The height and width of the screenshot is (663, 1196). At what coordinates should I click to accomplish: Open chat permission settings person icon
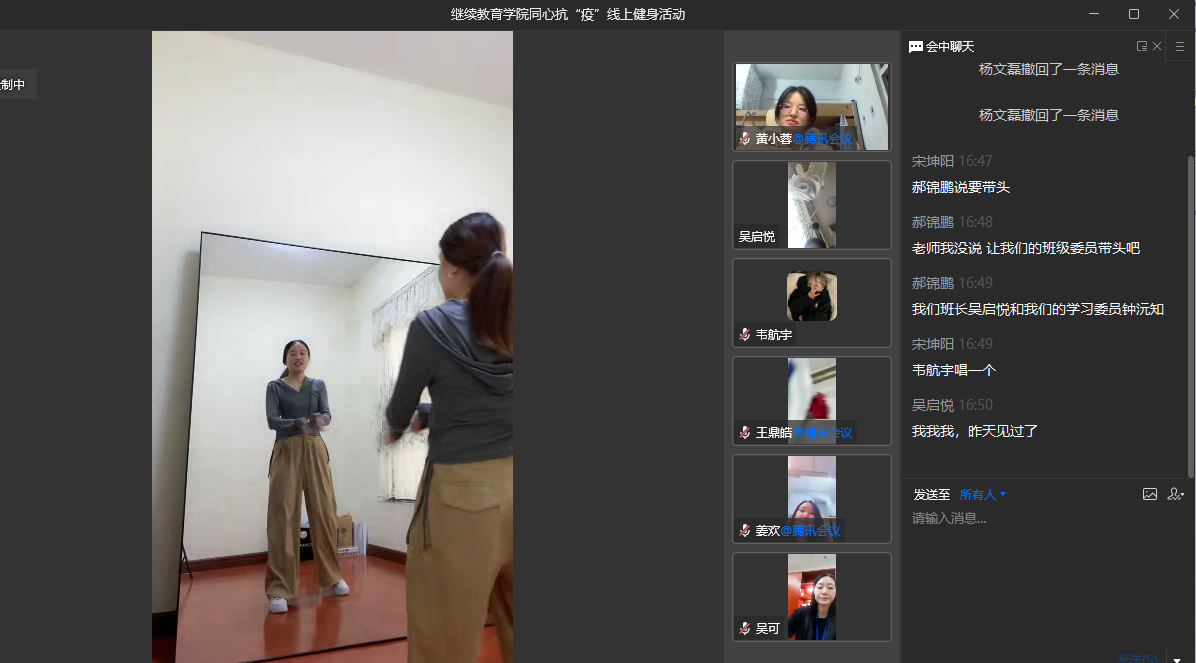1175,494
